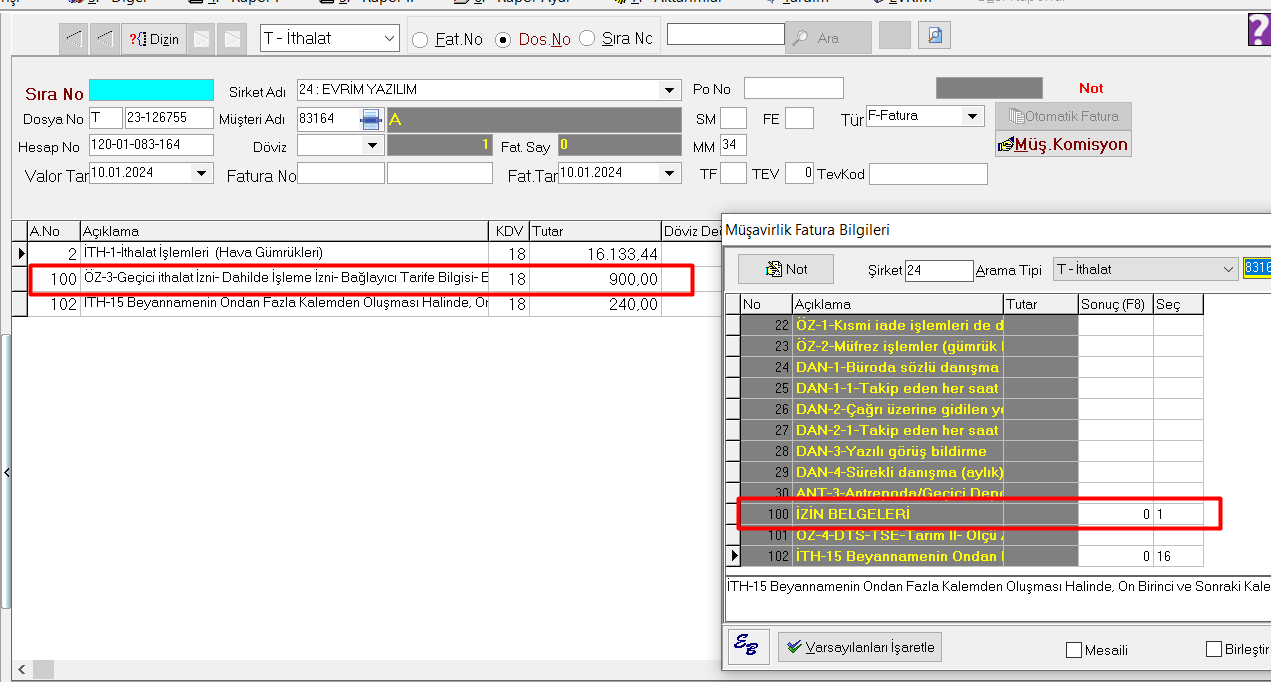Select the Fat.No radio button
The image size is (1271, 682).
(x=420, y=40)
